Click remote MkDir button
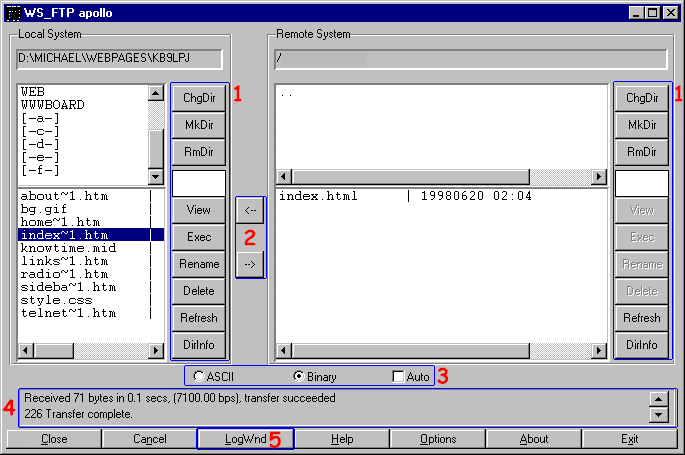 click(x=642, y=125)
